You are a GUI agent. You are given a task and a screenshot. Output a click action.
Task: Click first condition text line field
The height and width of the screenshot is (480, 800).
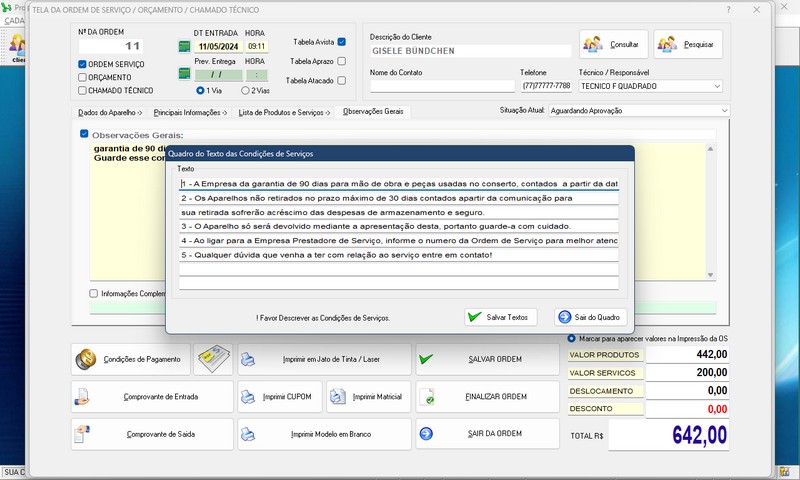399,184
